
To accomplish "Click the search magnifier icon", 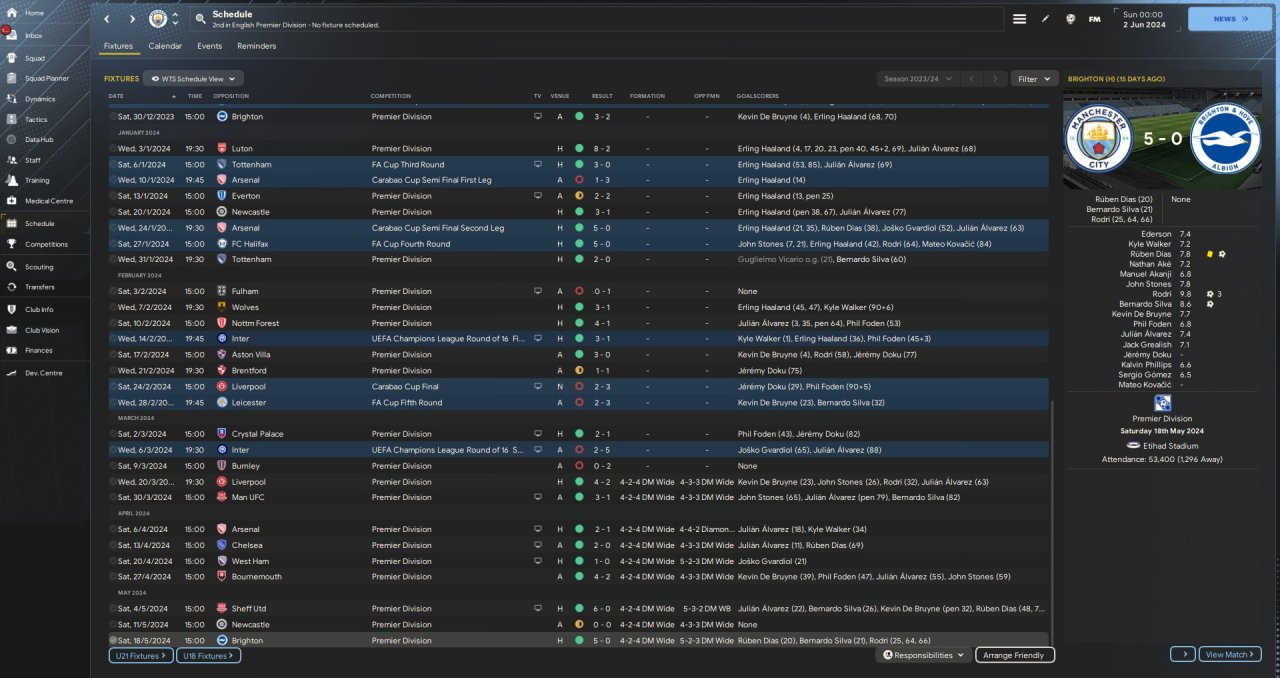I will pyautogui.click(x=200, y=19).
